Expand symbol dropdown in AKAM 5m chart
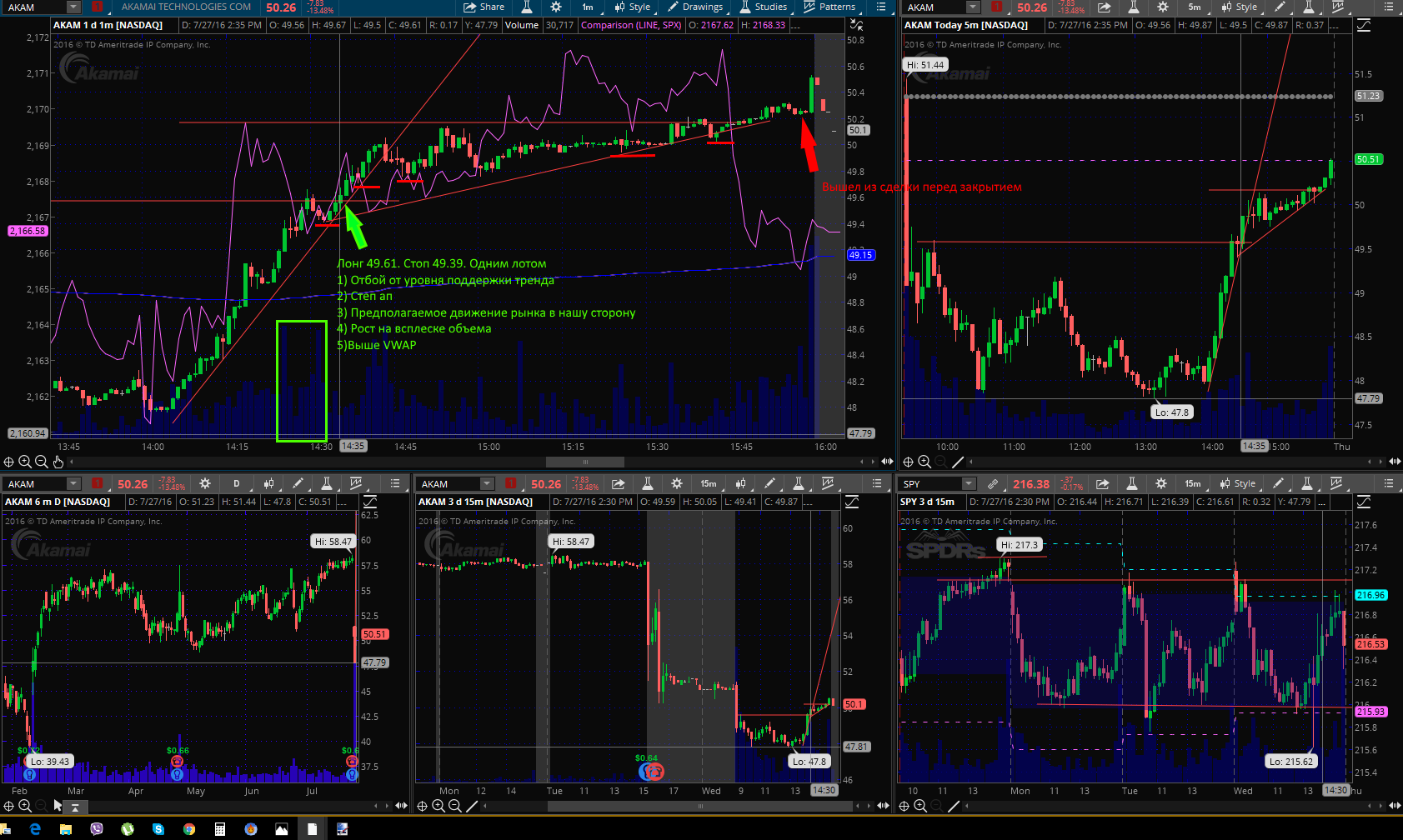Viewport: 1403px width, 840px height. [973, 7]
